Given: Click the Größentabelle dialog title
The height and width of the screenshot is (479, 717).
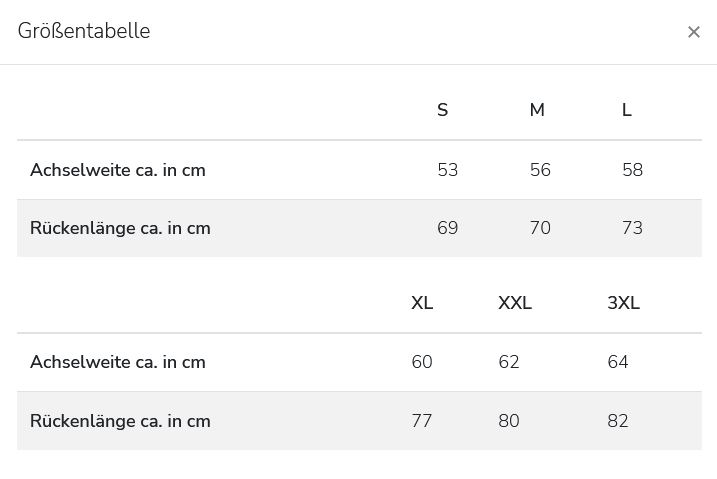Looking at the screenshot, I should 84,31.
